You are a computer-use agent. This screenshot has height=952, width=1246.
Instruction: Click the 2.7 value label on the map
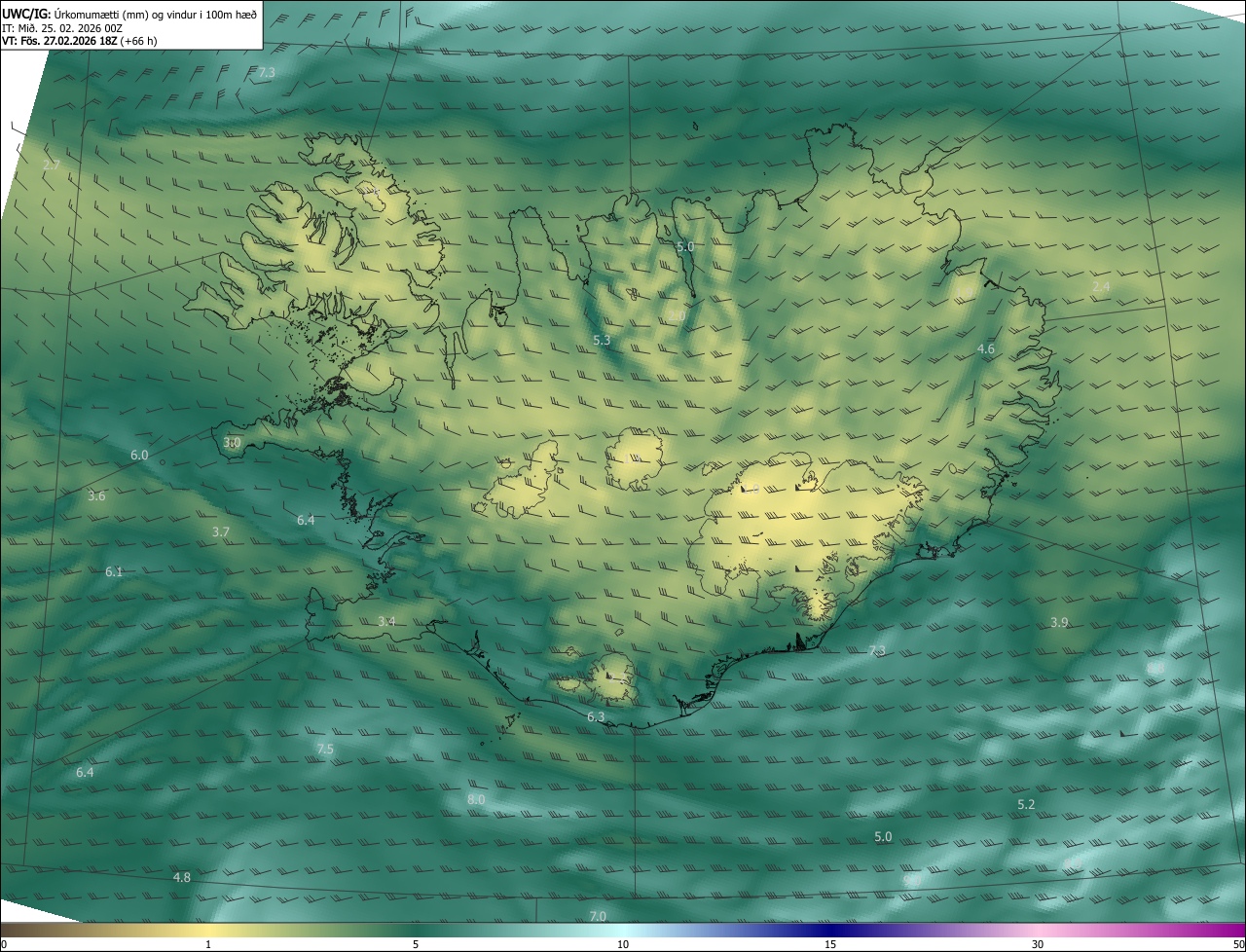click(52, 165)
